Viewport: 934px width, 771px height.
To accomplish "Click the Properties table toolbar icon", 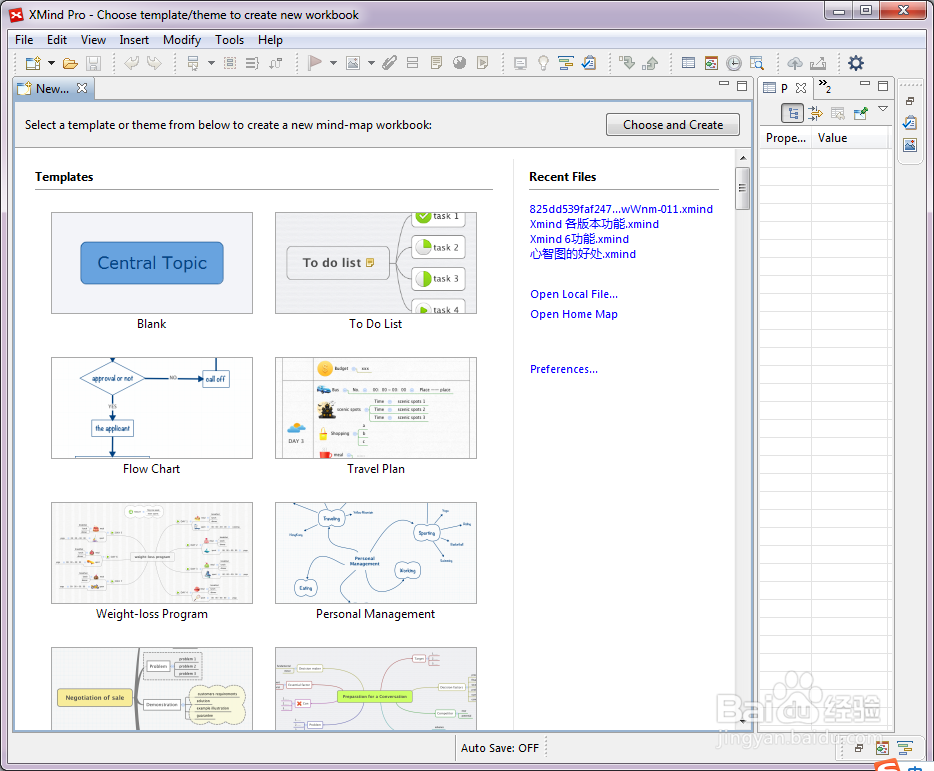I will (688, 63).
